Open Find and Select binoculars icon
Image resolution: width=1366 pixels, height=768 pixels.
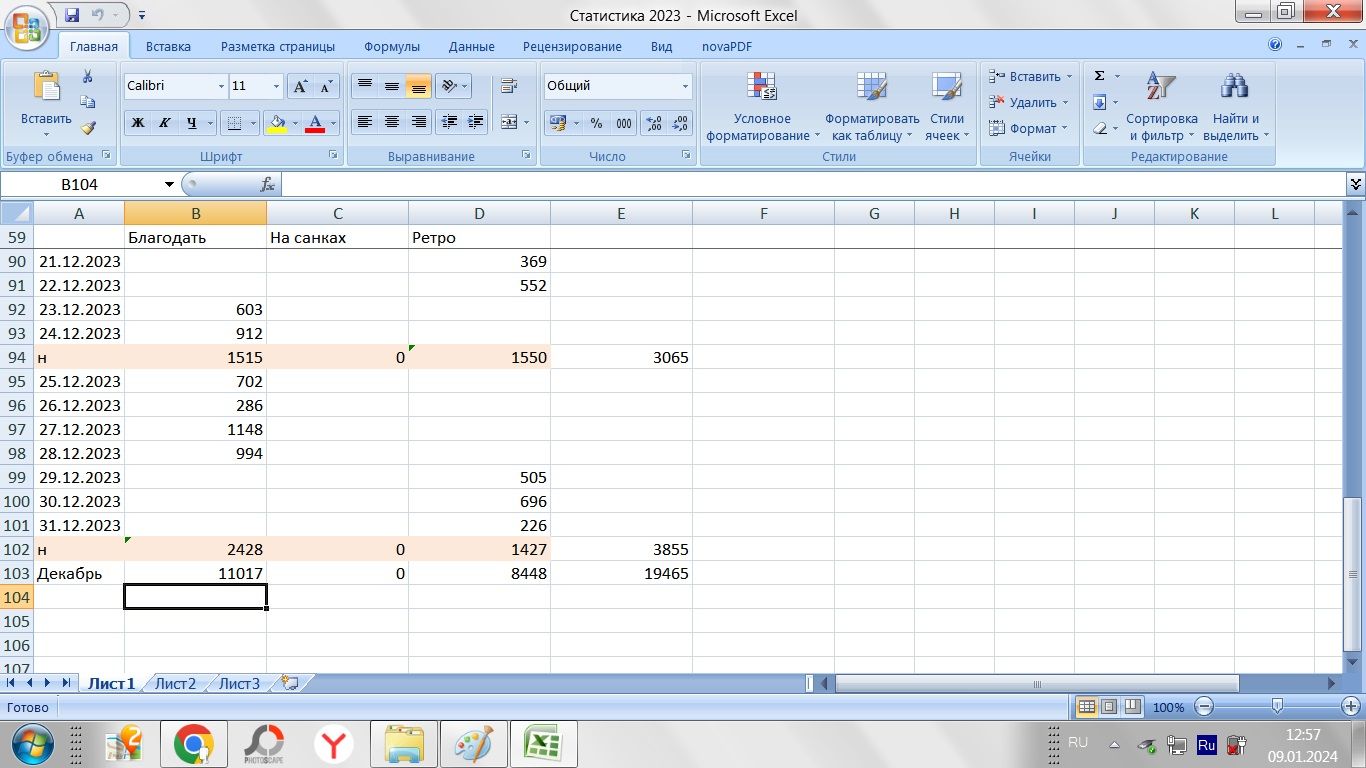(x=1234, y=88)
